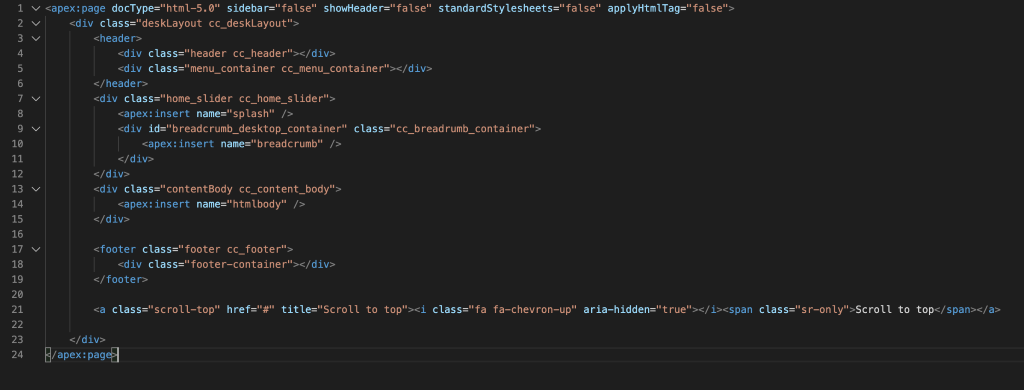
Task: Click the "breadcrumb" name value on line 10
Action: pos(287,144)
